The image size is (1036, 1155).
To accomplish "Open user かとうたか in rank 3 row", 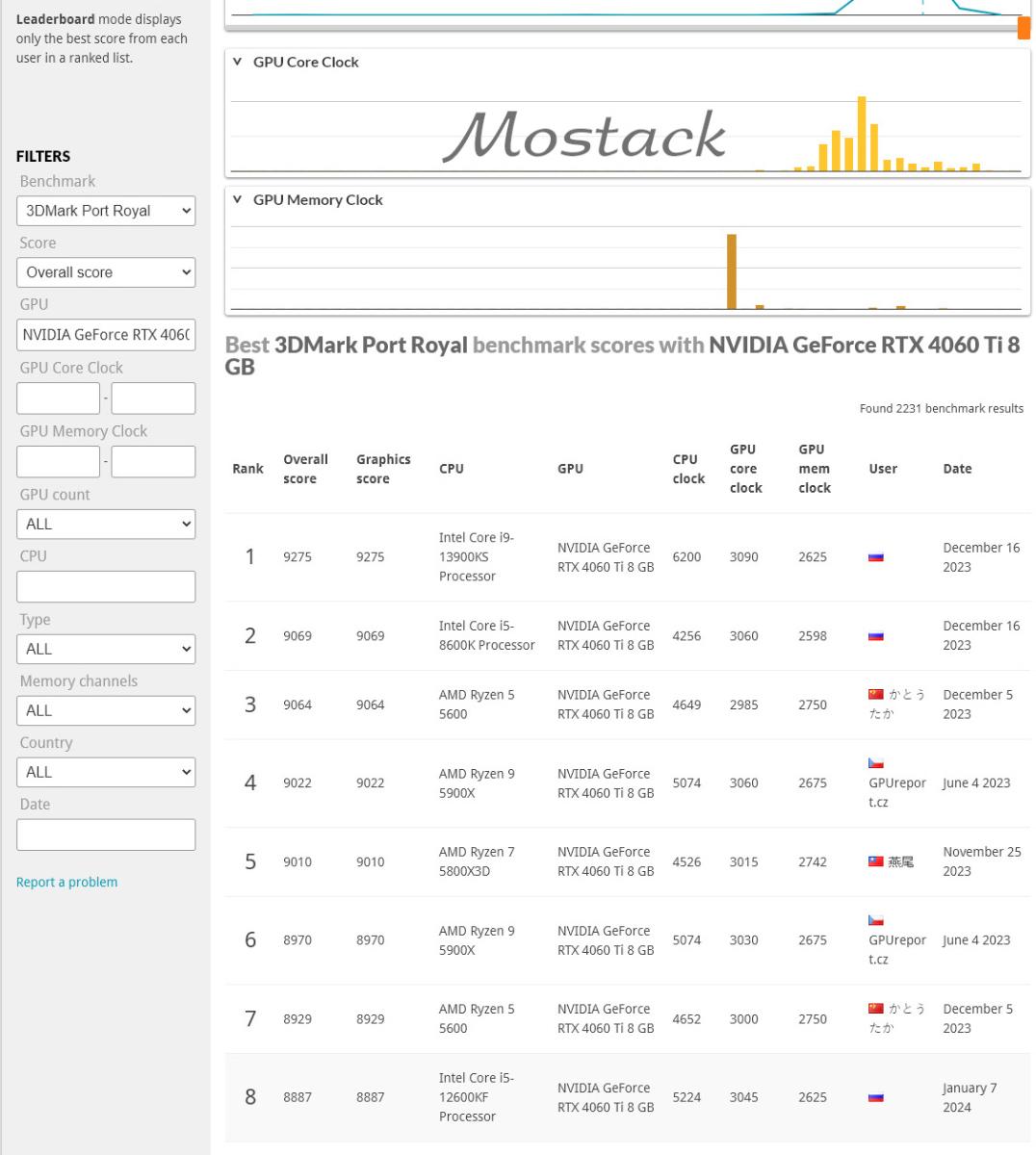I will (896, 705).
